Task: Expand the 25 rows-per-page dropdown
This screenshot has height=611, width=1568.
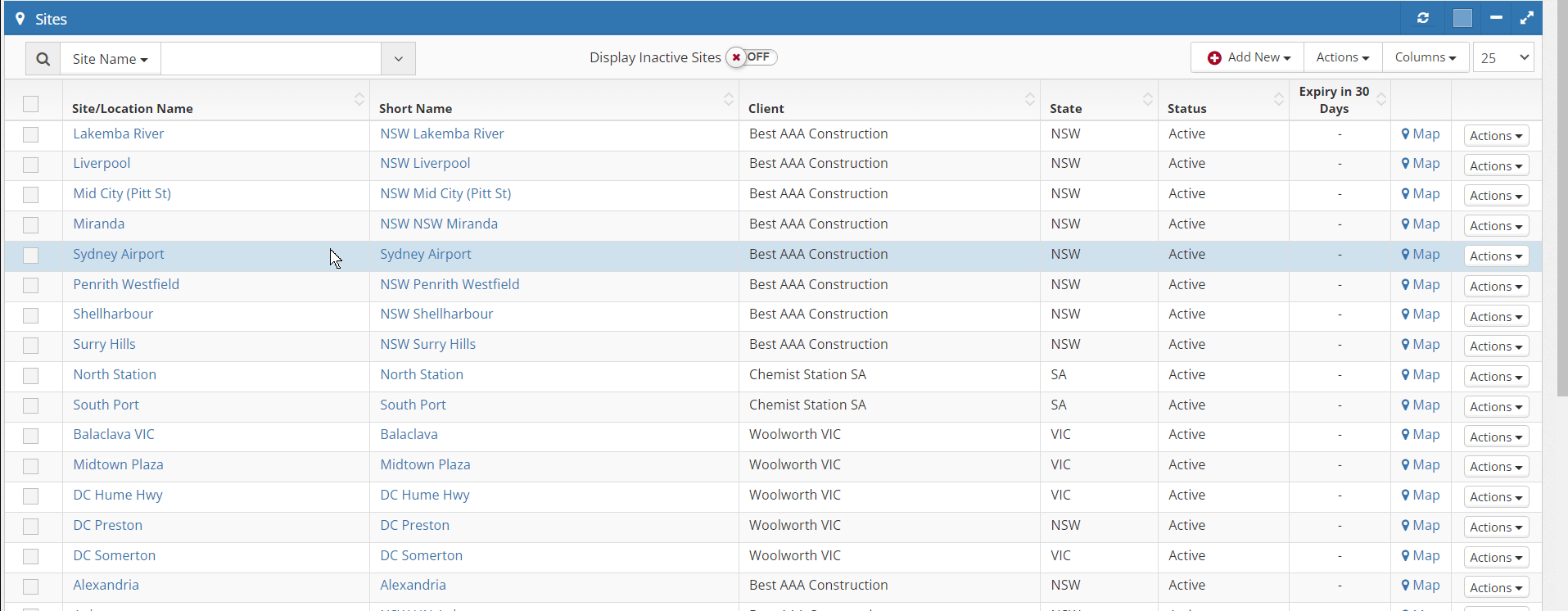Action: [x=1503, y=57]
